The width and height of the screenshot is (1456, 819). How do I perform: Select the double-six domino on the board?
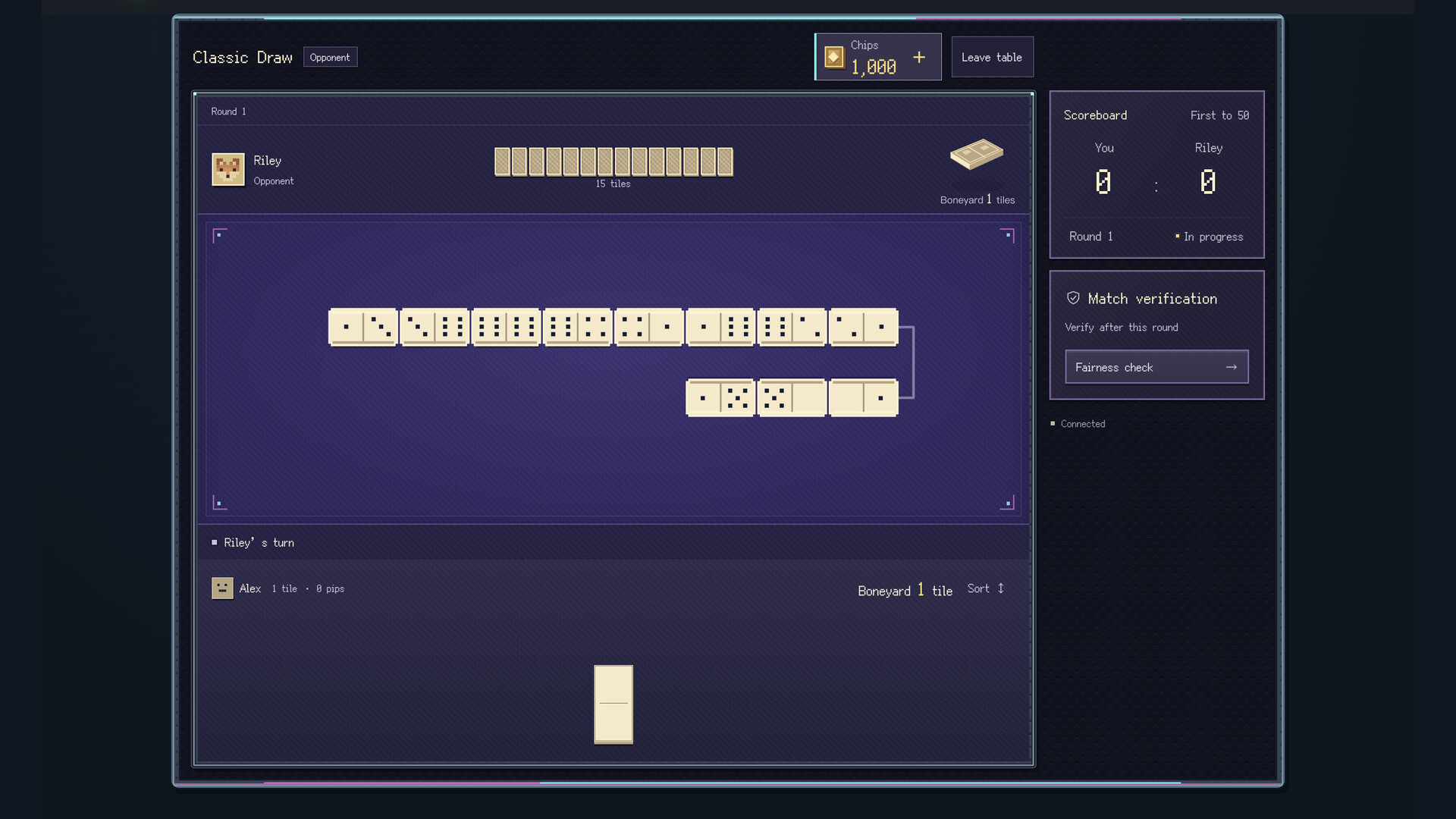pyautogui.click(x=506, y=328)
